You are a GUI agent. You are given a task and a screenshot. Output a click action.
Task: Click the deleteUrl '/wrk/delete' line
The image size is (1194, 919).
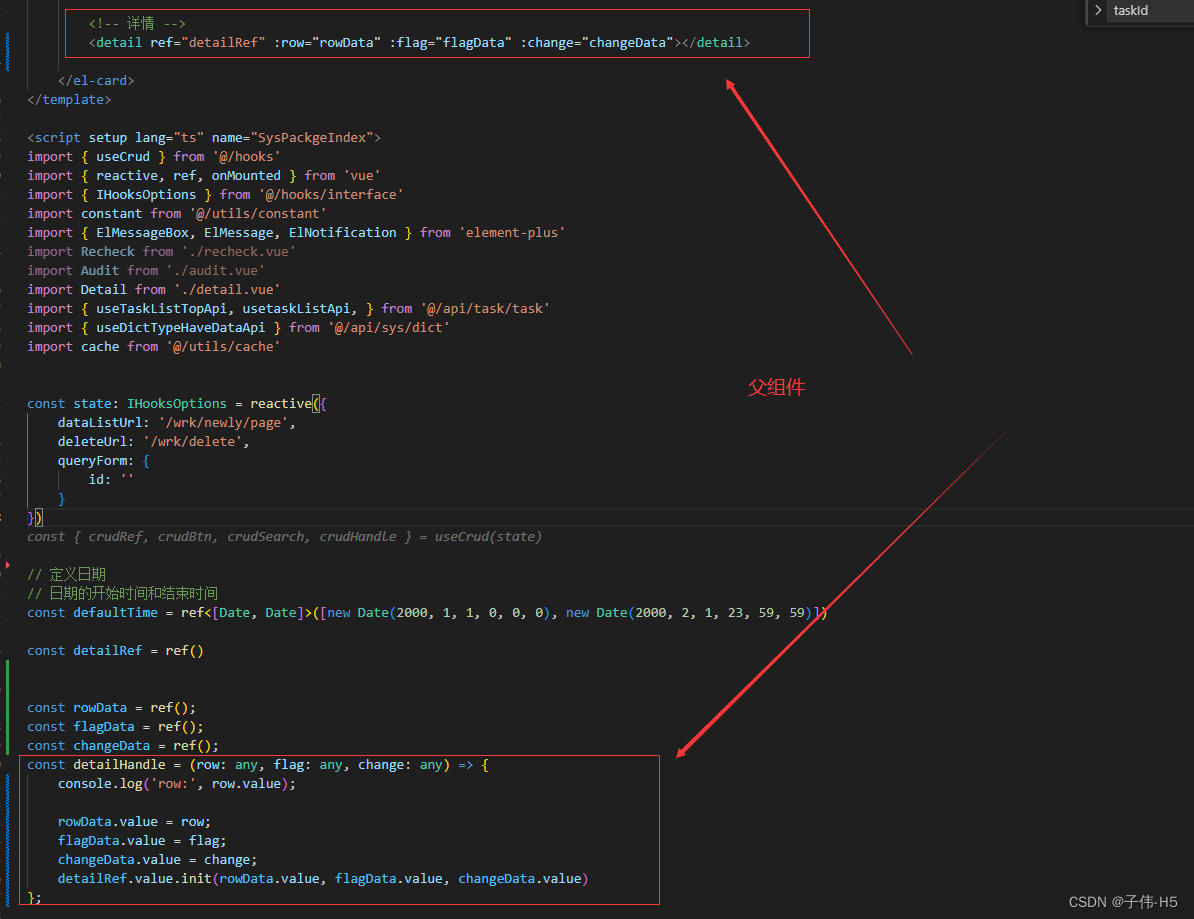point(154,442)
